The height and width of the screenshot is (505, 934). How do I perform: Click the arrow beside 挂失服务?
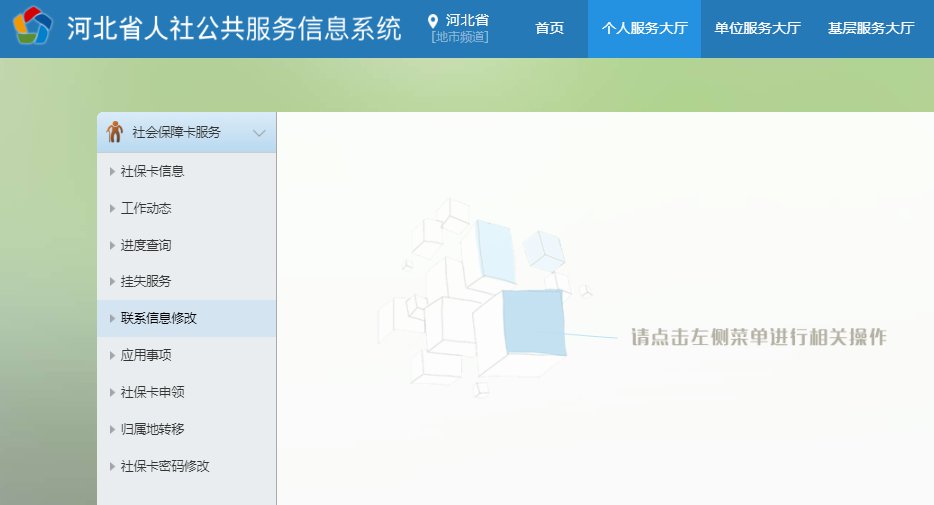pos(112,281)
